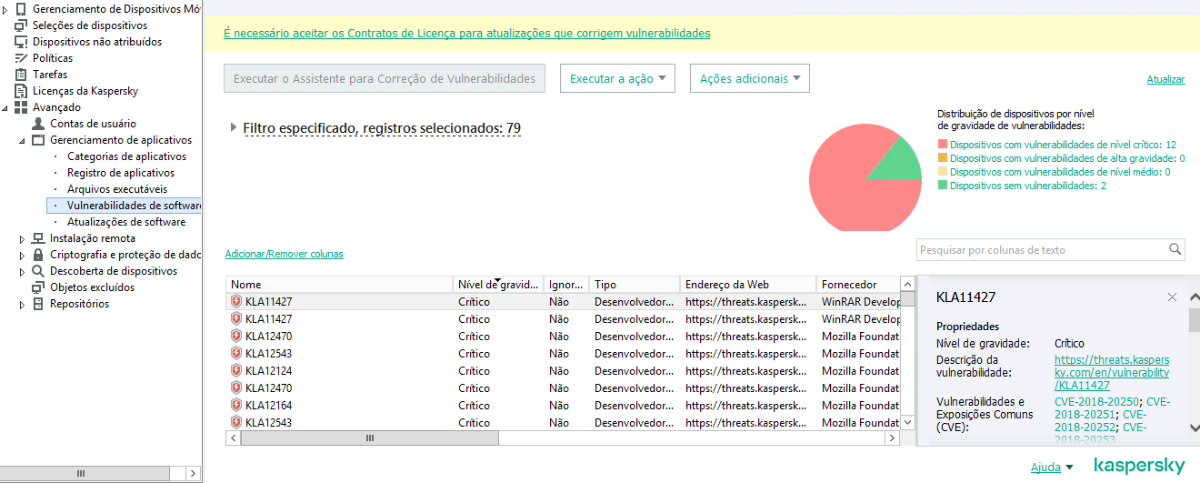The height and width of the screenshot is (483, 1200).
Task: Click the Tarefas icon in tree
Action: [21, 74]
